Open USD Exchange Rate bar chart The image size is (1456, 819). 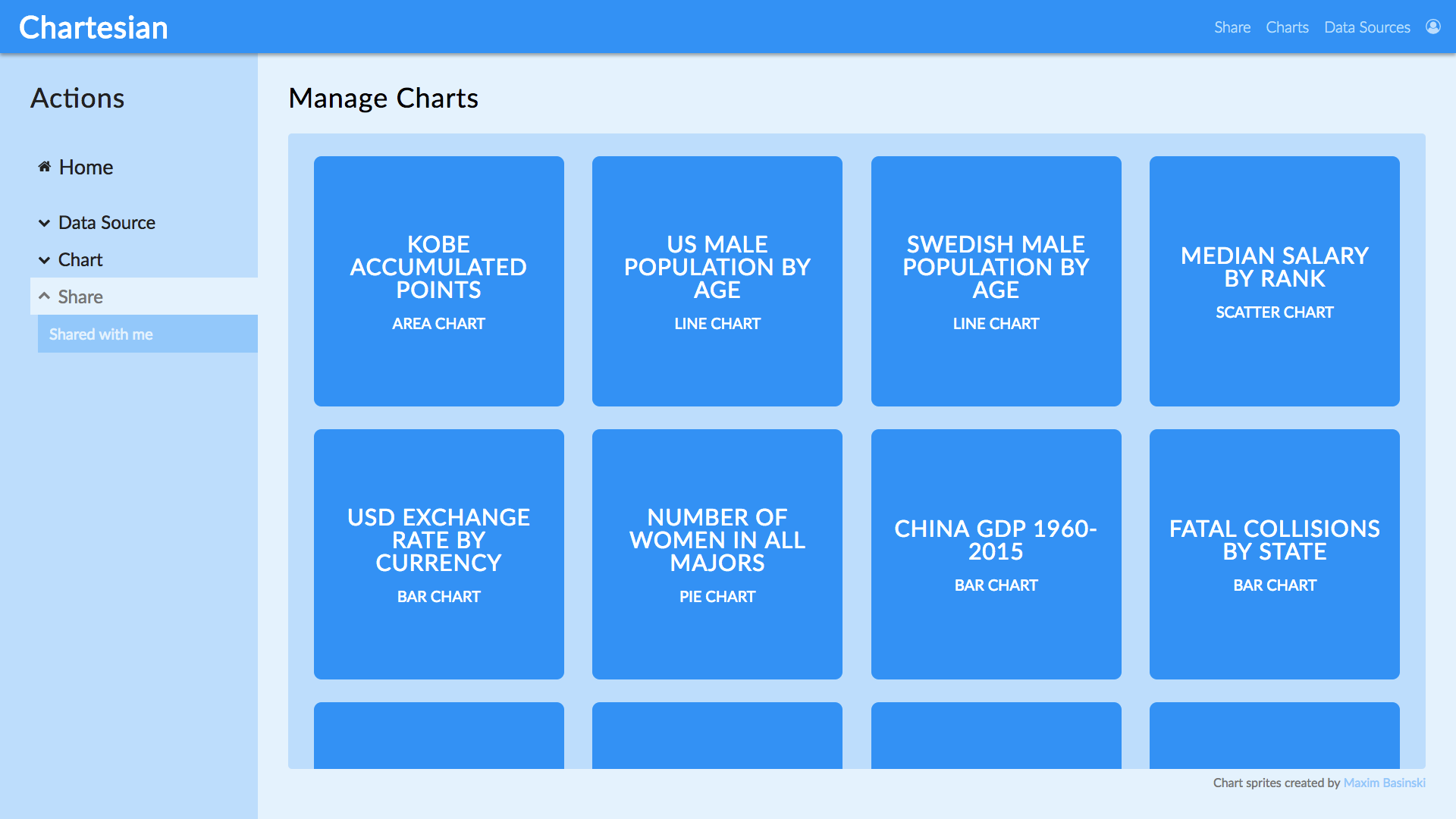click(438, 554)
